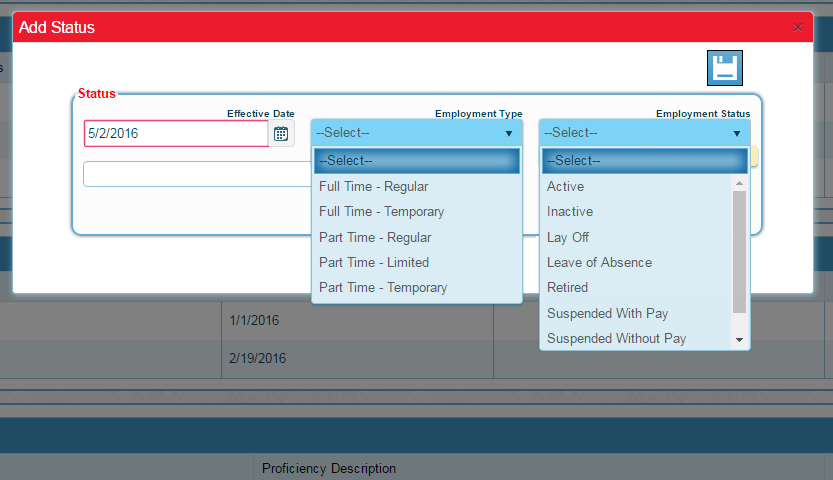Set employment status to Inactive
Screen dimensions: 833x480
point(569,212)
